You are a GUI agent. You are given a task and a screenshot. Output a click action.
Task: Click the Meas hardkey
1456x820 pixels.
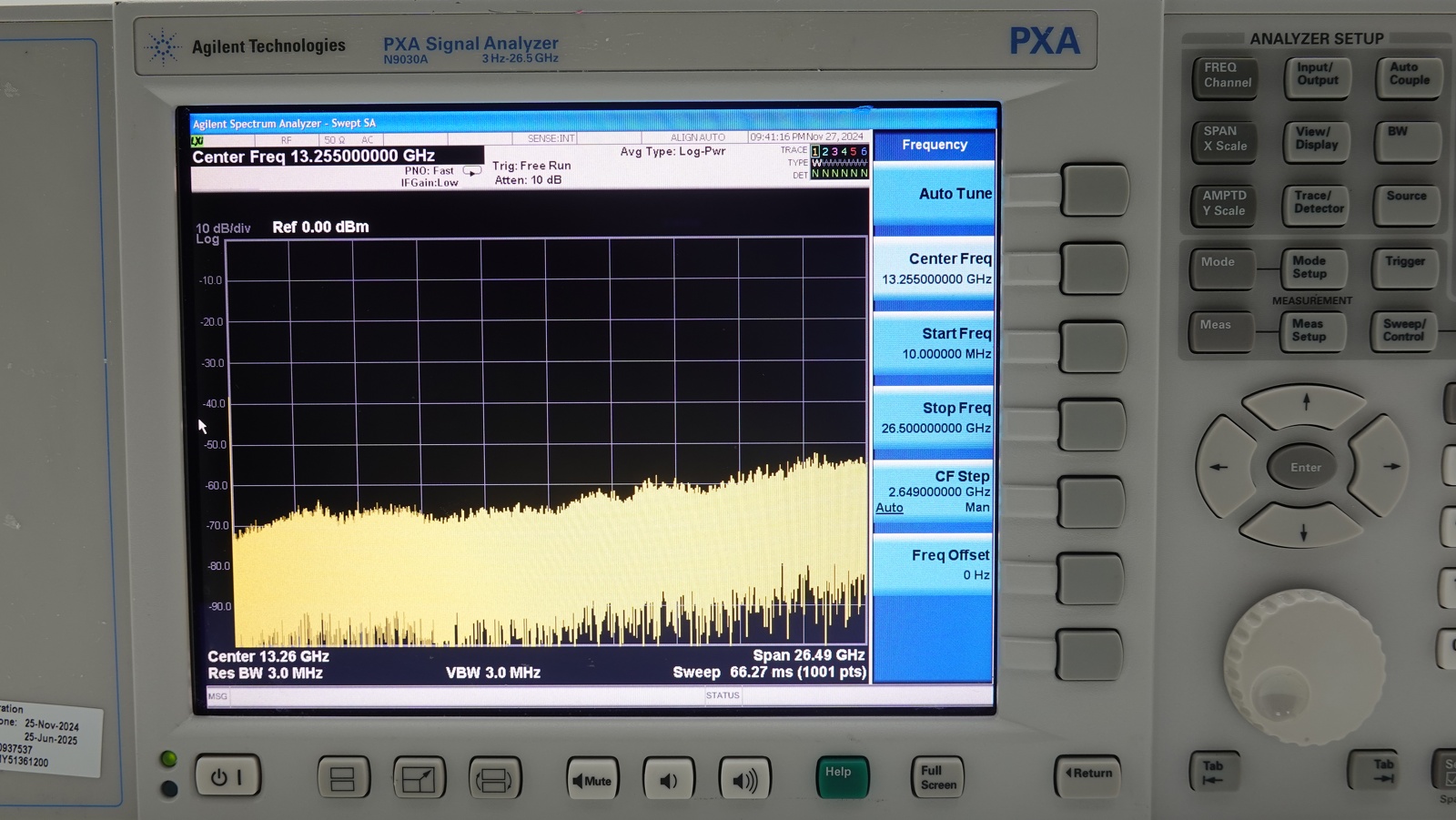[x=1220, y=331]
